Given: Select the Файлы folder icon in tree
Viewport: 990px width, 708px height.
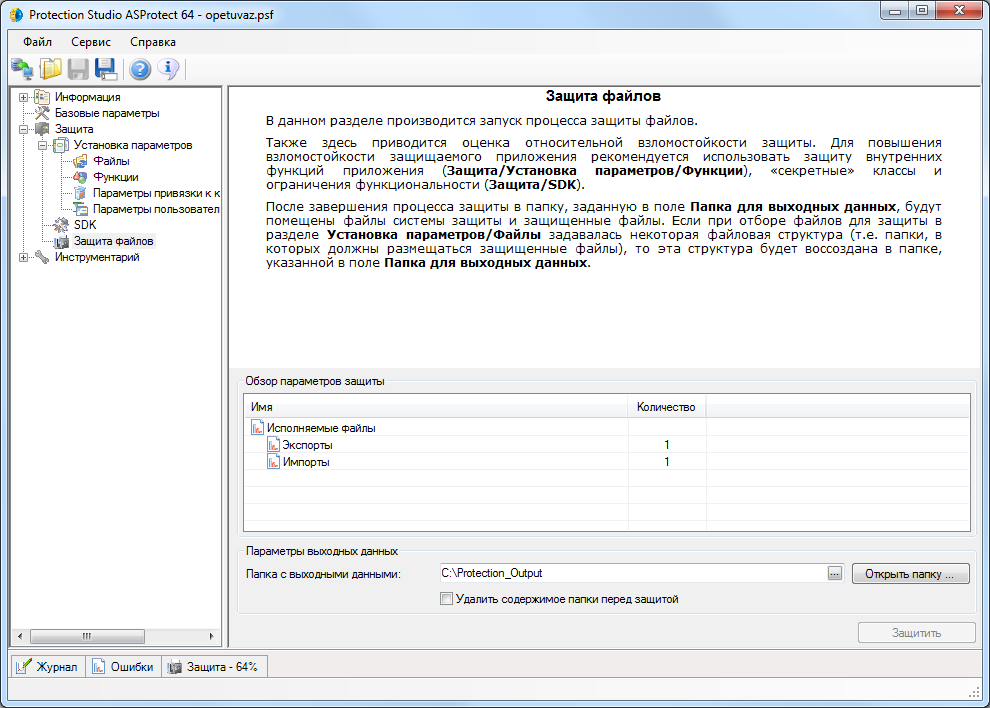Looking at the screenshot, I should pyautogui.click(x=80, y=161).
